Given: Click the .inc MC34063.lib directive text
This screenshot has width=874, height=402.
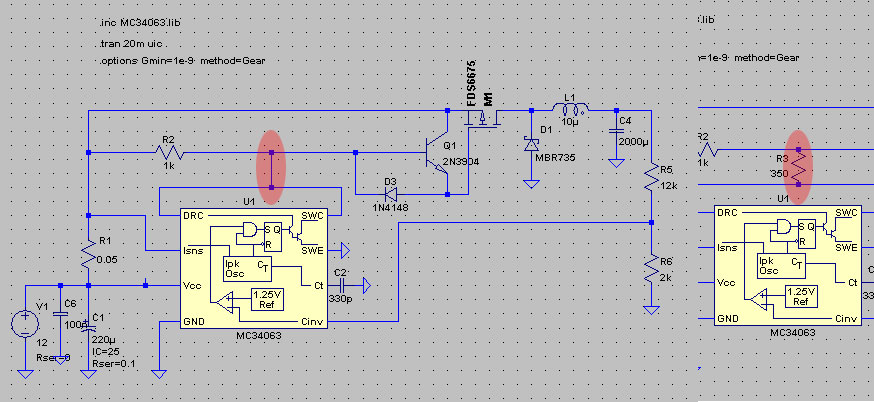Looking at the screenshot, I should click(x=140, y=22).
